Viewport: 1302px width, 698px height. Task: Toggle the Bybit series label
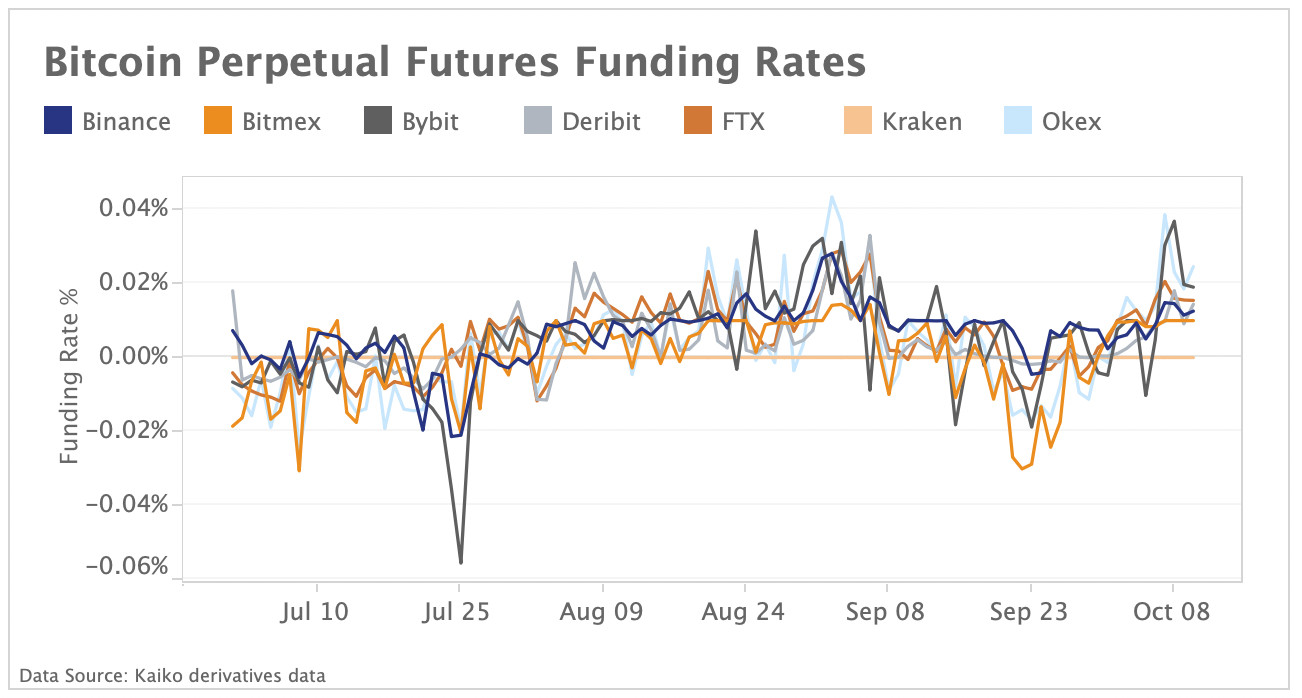tap(430, 122)
